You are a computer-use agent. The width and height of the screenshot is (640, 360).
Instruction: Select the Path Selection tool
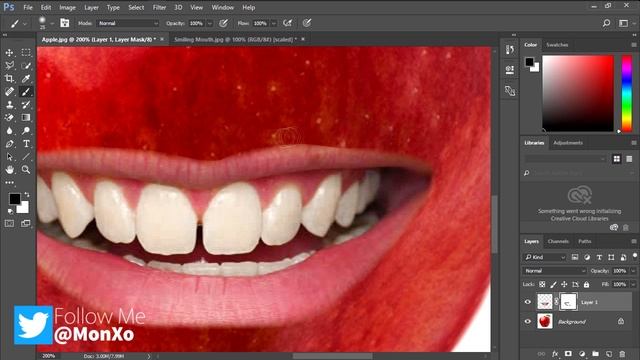click(x=9, y=157)
